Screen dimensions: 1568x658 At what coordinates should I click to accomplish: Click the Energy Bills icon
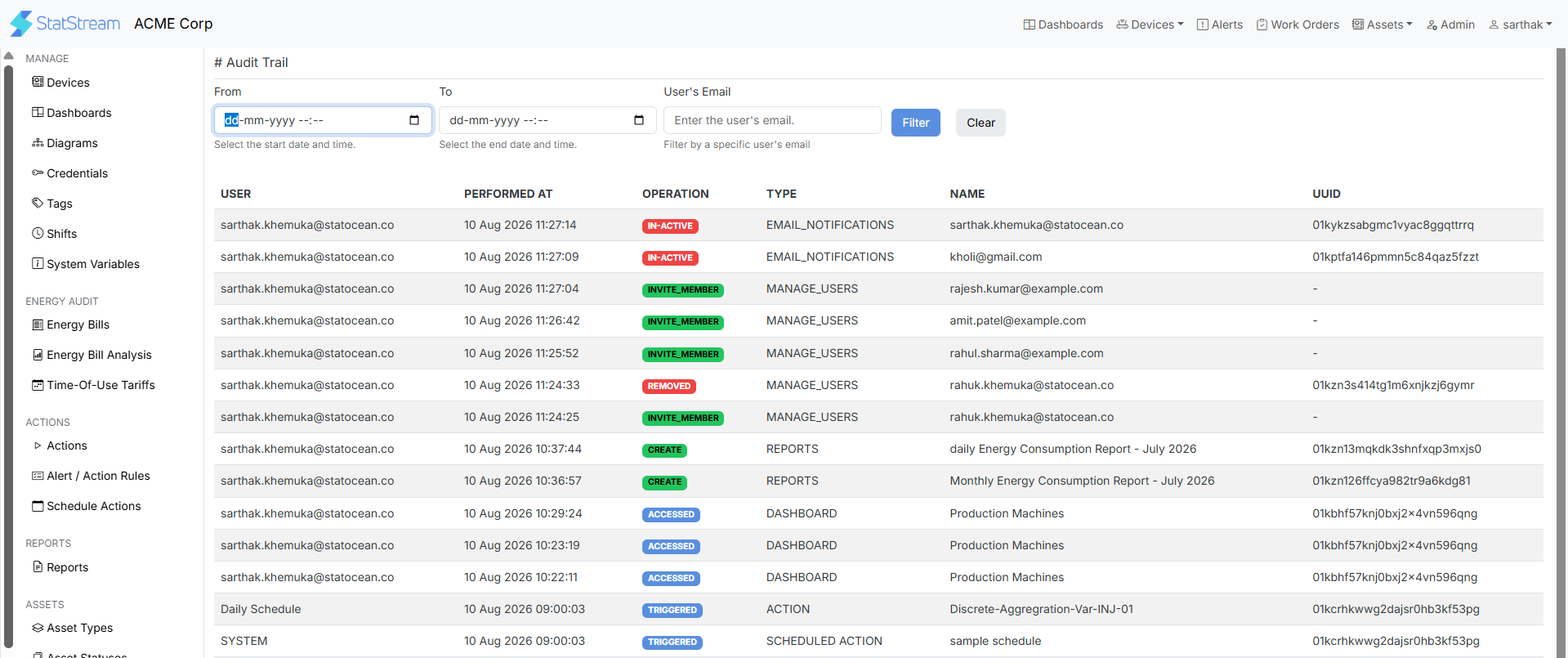[38, 325]
